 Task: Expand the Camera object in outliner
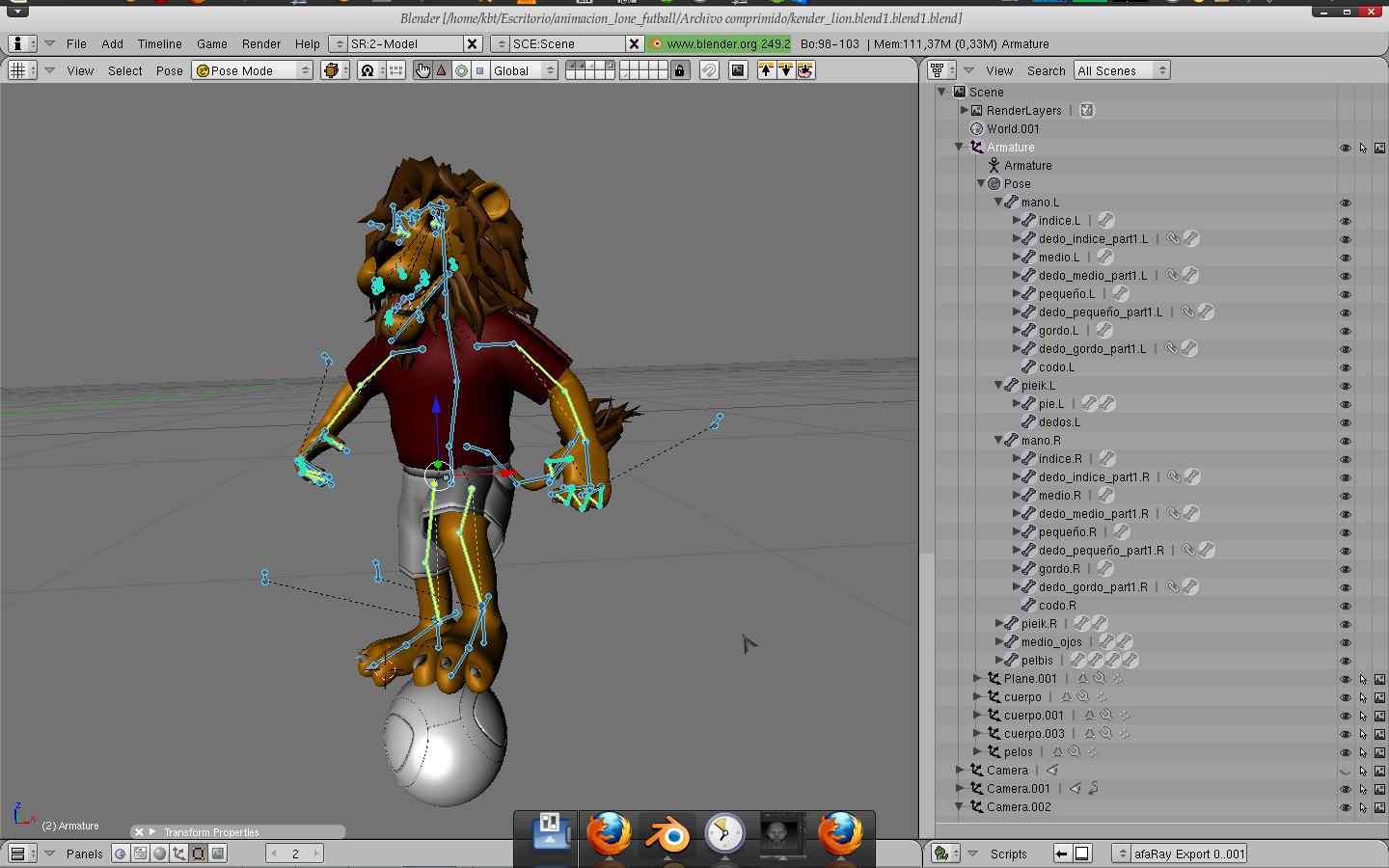(x=960, y=771)
